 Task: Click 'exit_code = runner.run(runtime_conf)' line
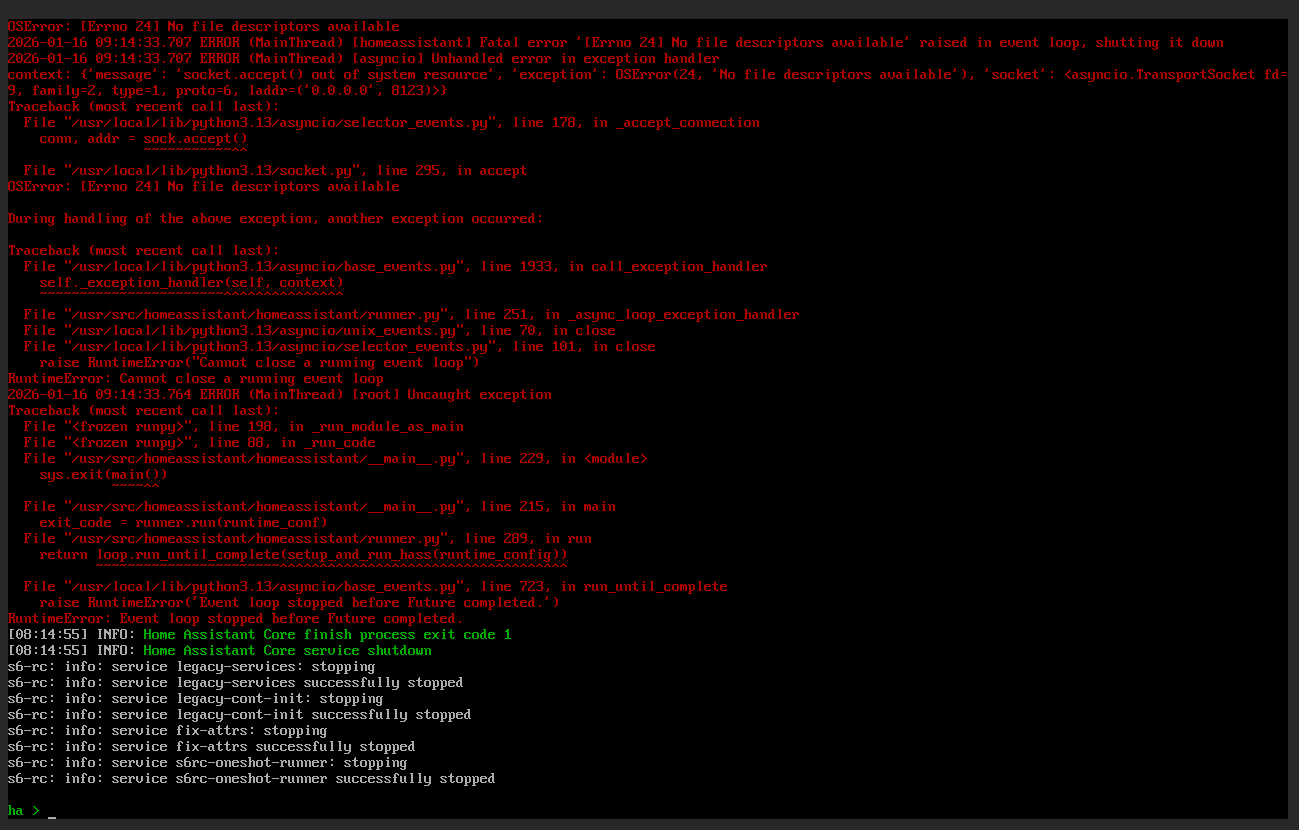point(183,523)
